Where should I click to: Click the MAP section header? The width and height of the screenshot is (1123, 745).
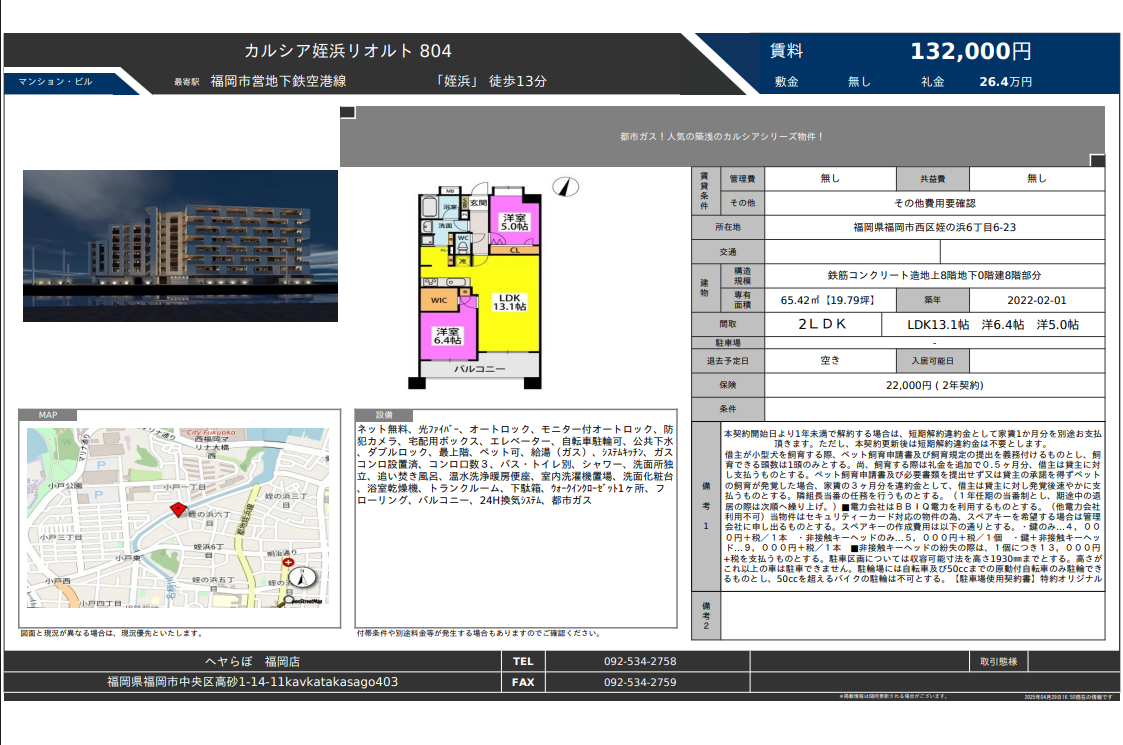point(48,415)
